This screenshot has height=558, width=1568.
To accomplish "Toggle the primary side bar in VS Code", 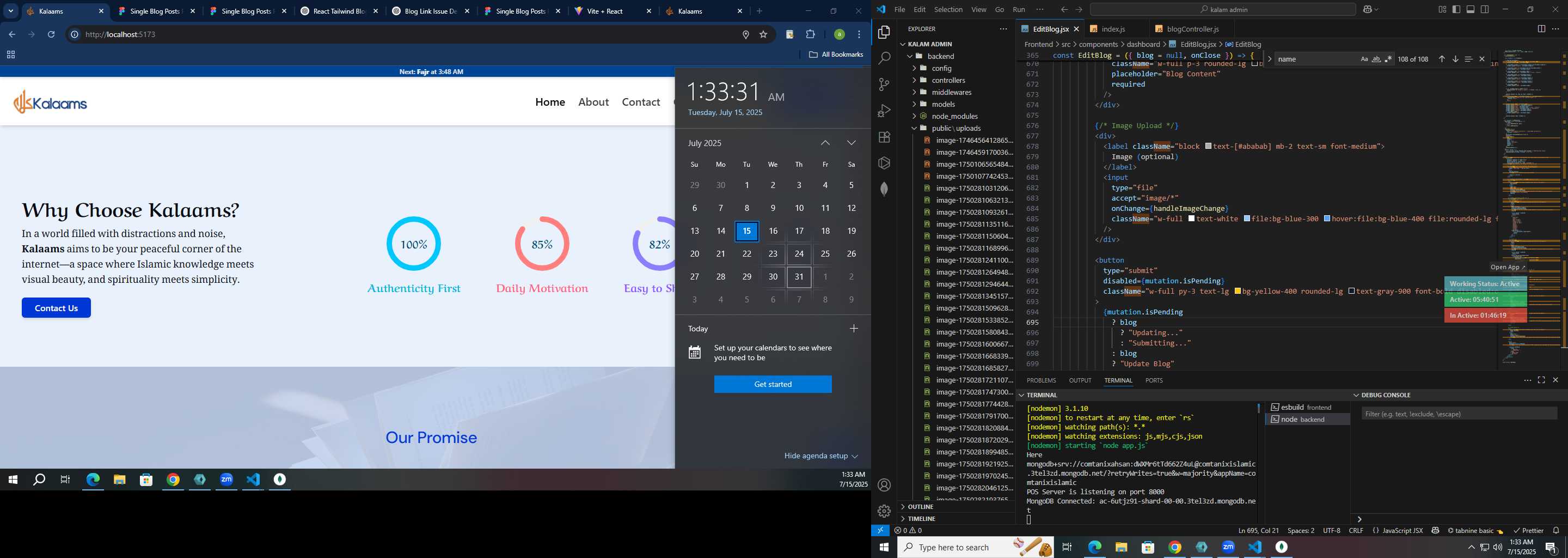I will click(1456, 10).
